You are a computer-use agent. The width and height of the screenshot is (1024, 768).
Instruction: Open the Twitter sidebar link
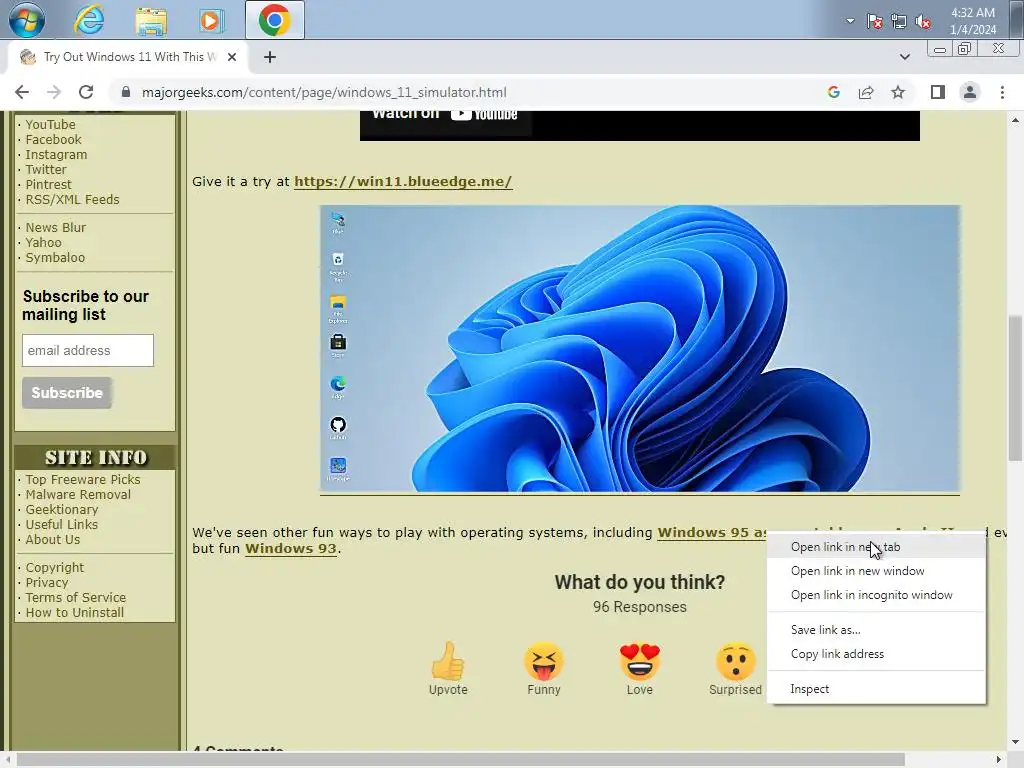click(x=46, y=169)
